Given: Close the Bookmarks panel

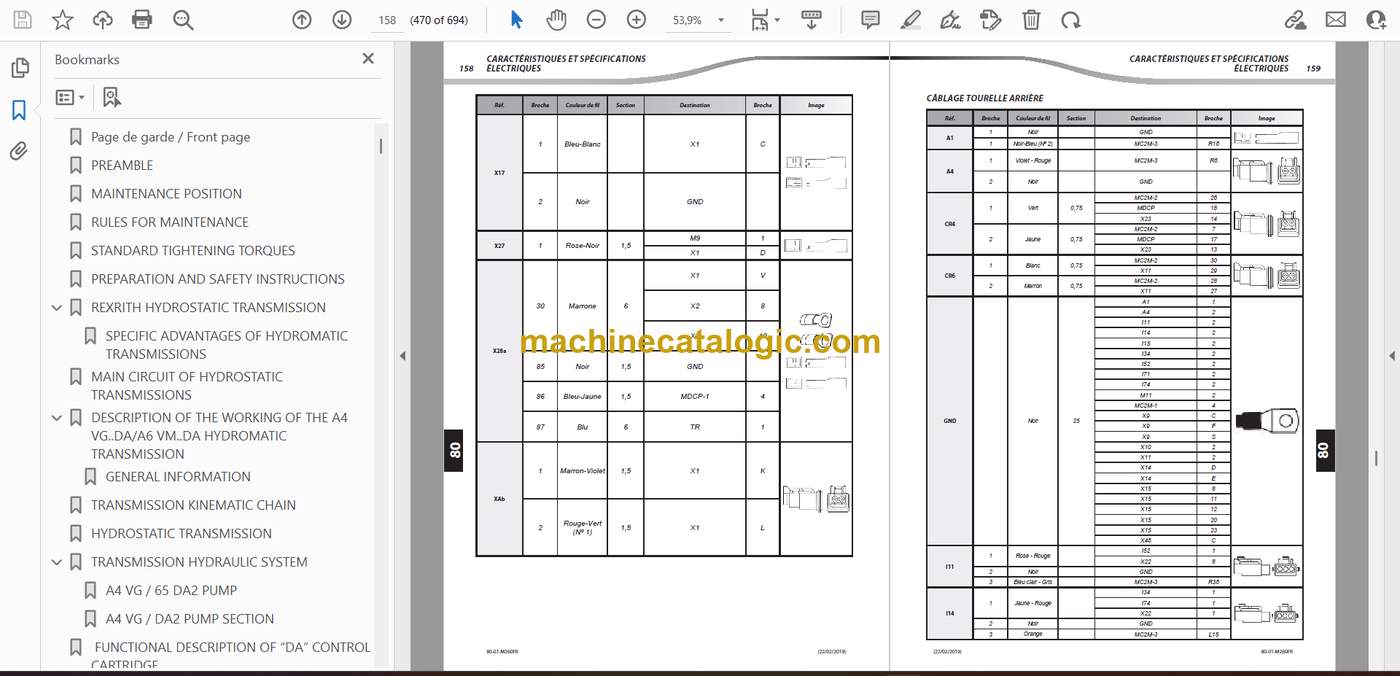Looking at the screenshot, I should pos(368,59).
